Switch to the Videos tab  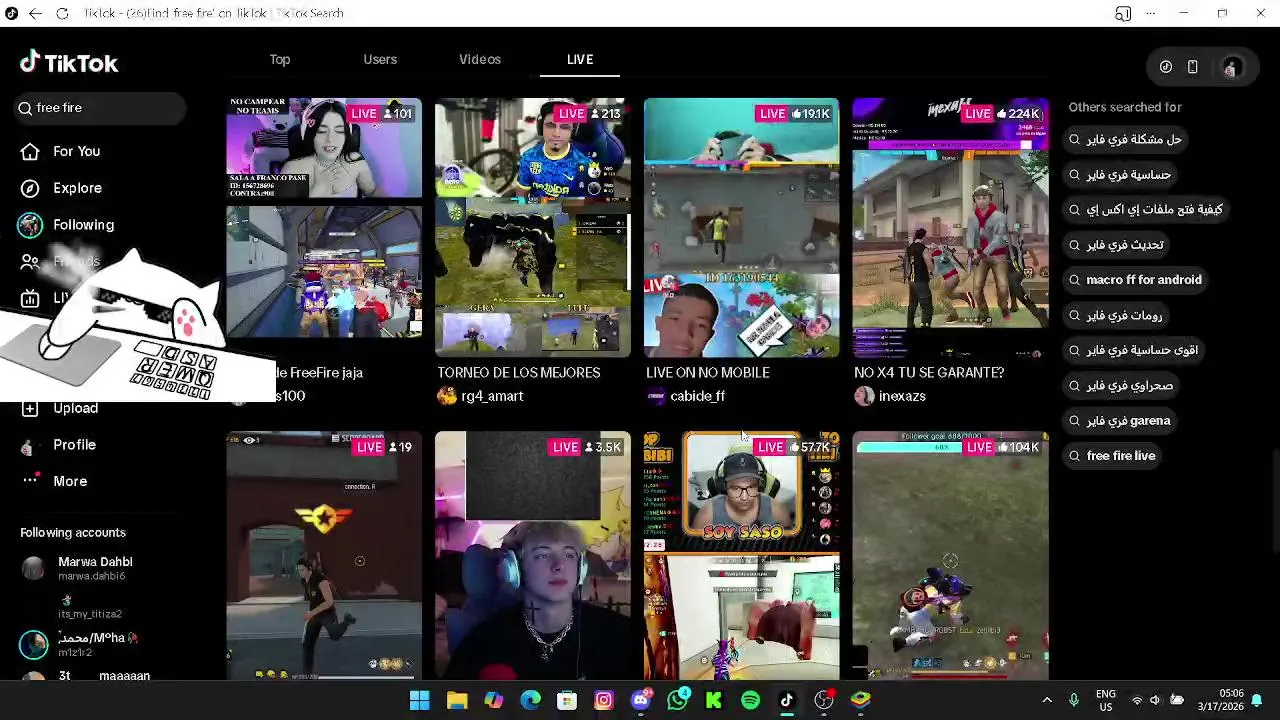click(480, 59)
